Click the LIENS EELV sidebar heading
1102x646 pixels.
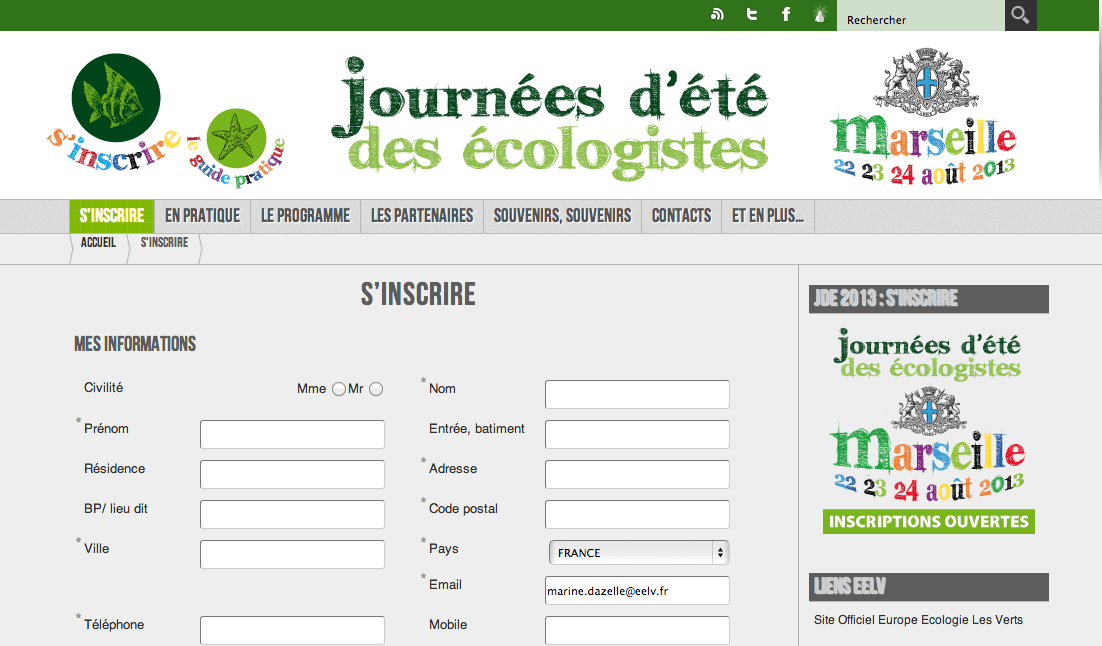(928, 587)
